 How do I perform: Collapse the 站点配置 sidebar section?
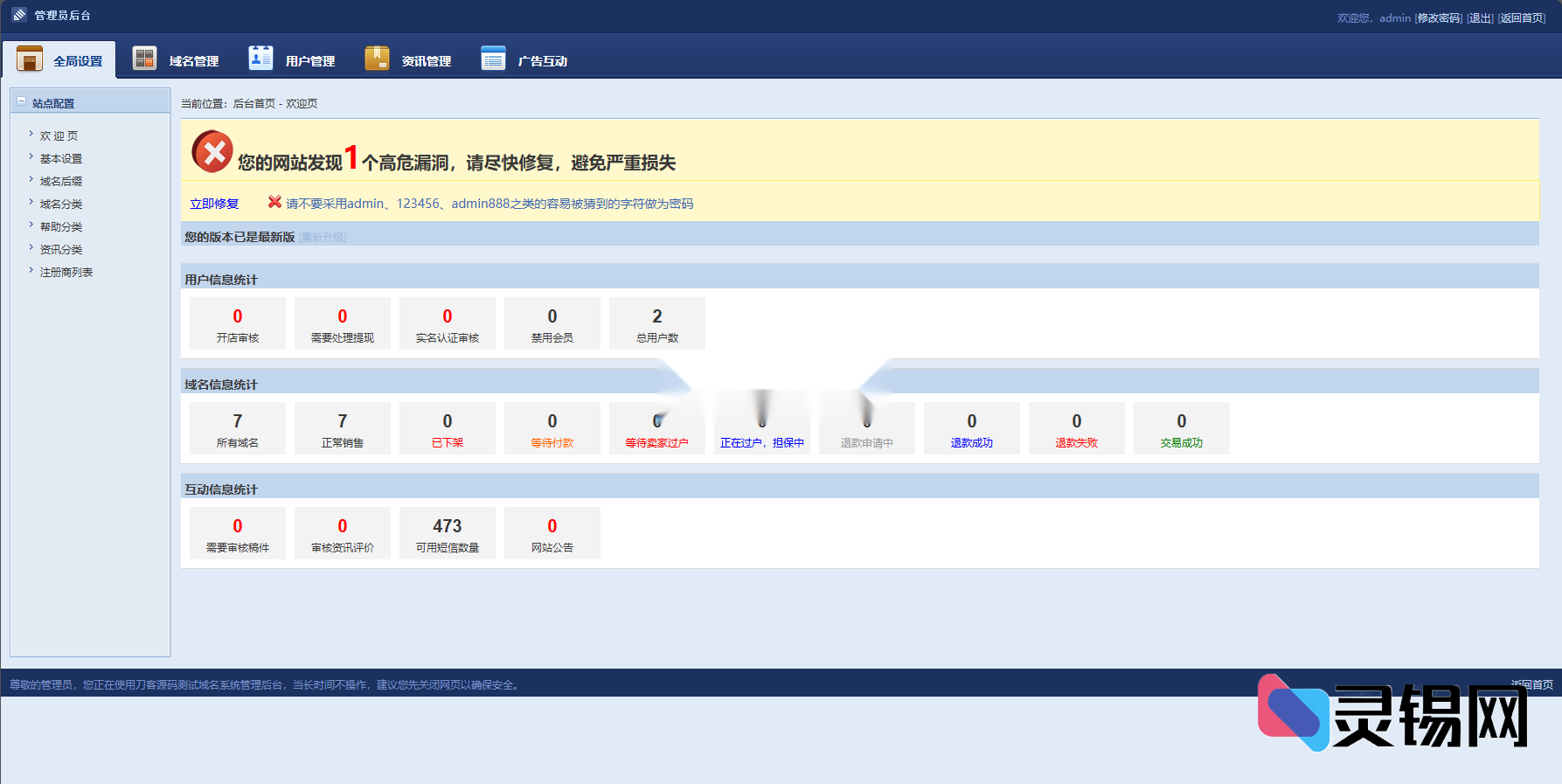pos(22,102)
